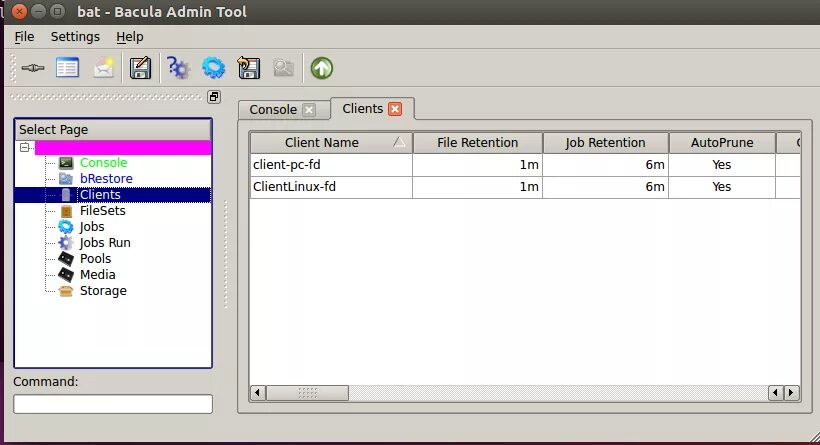This screenshot has width=820, height=445.
Task: Click the rightmost scrollbar arrow
Action: 792,393
